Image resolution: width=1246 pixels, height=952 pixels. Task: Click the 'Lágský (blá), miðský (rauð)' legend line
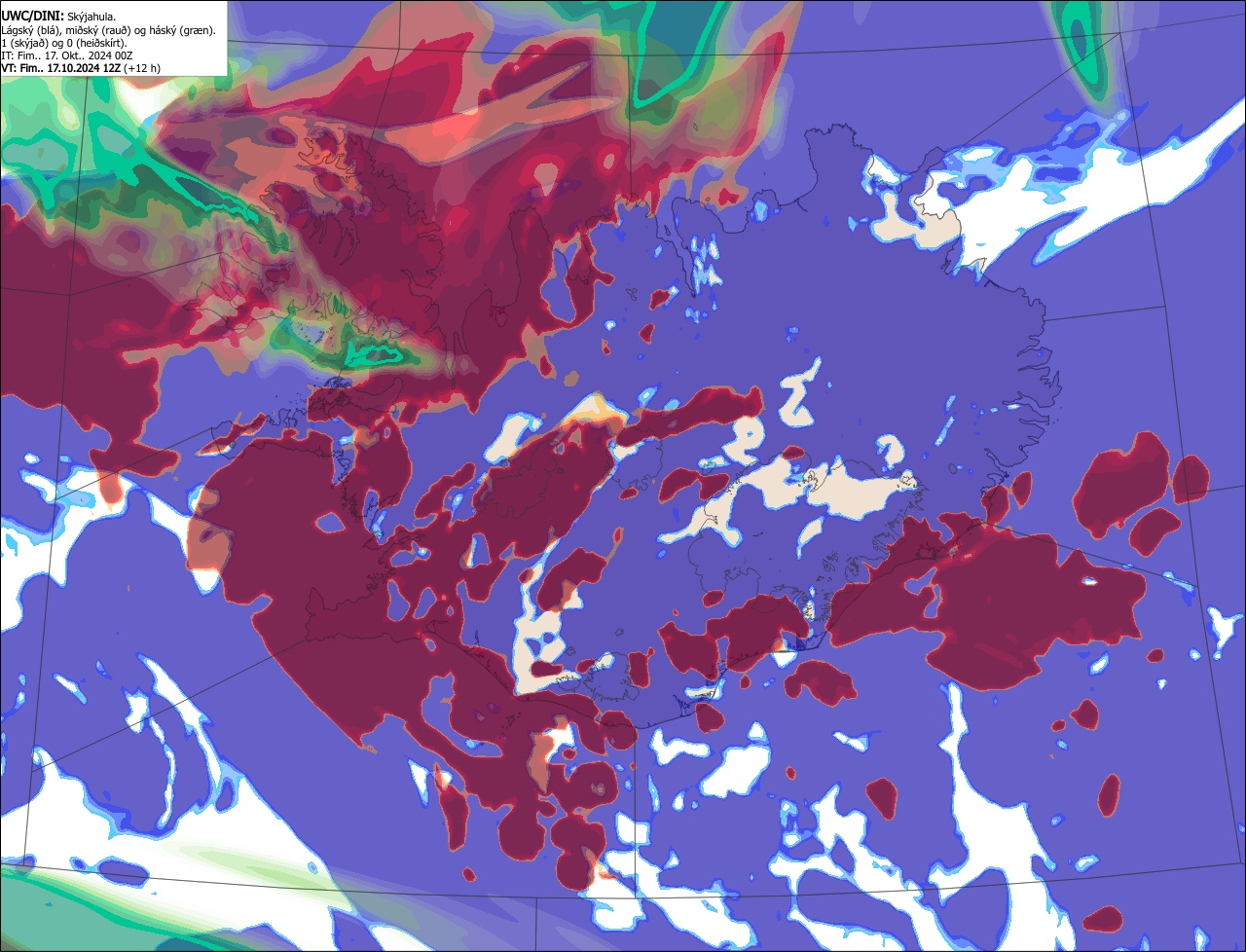109,30
